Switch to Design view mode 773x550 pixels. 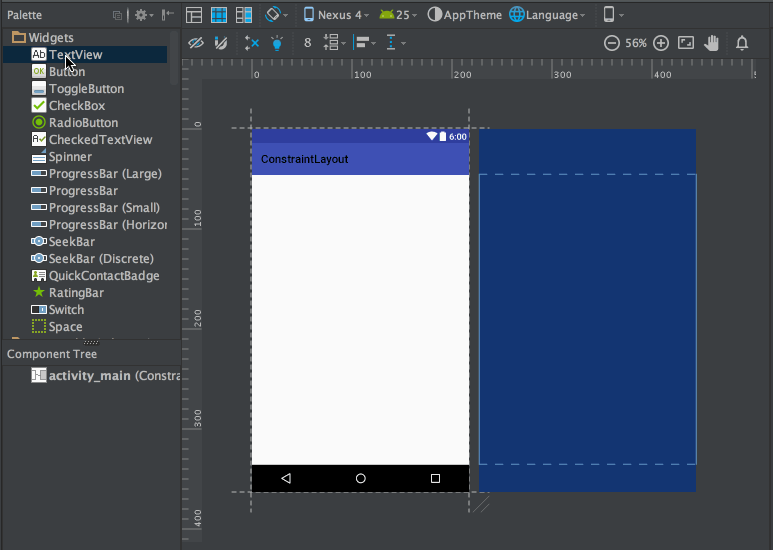(x=195, y=15)
